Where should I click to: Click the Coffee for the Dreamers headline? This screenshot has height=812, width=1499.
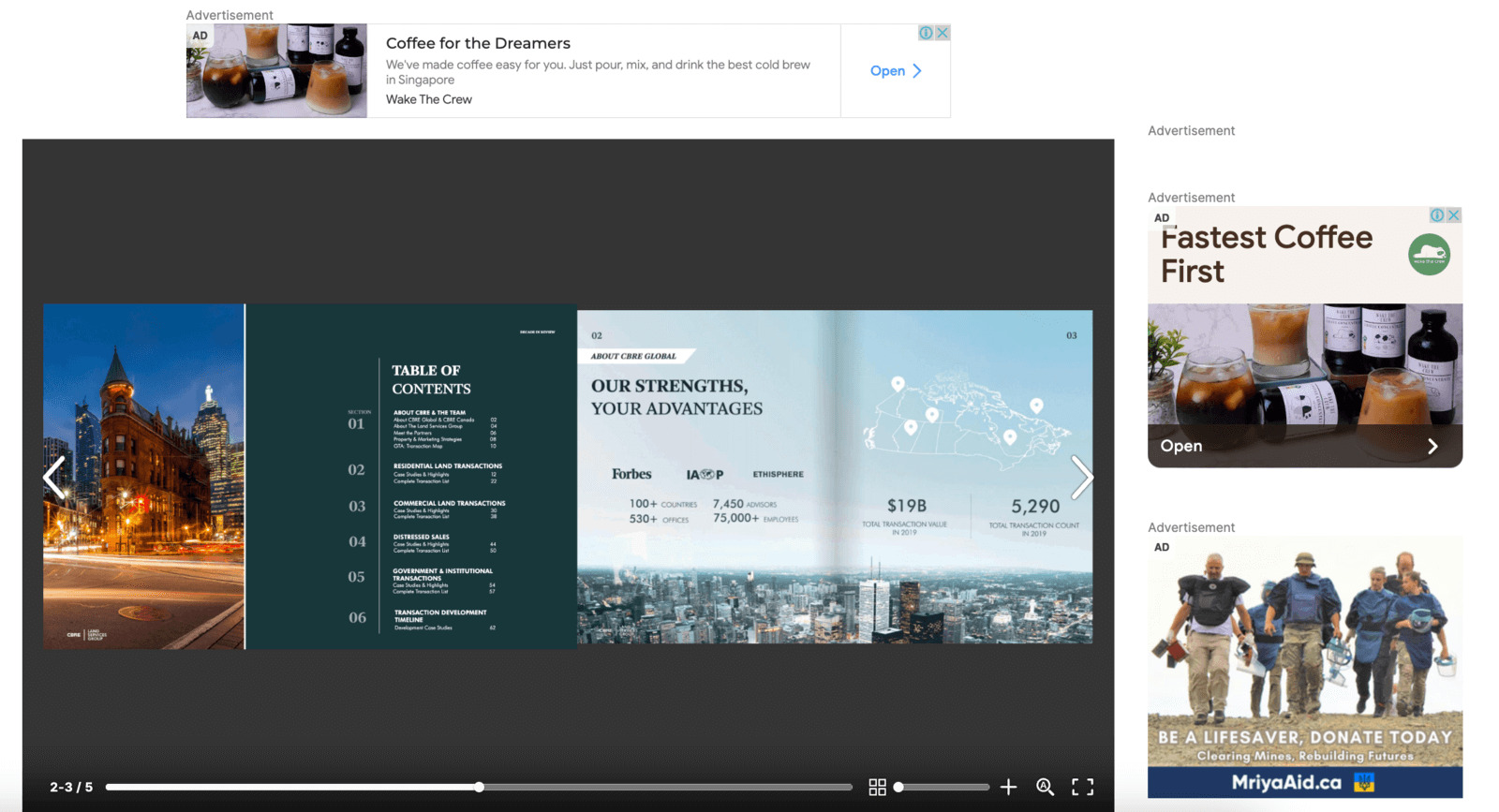pos(478,43)
